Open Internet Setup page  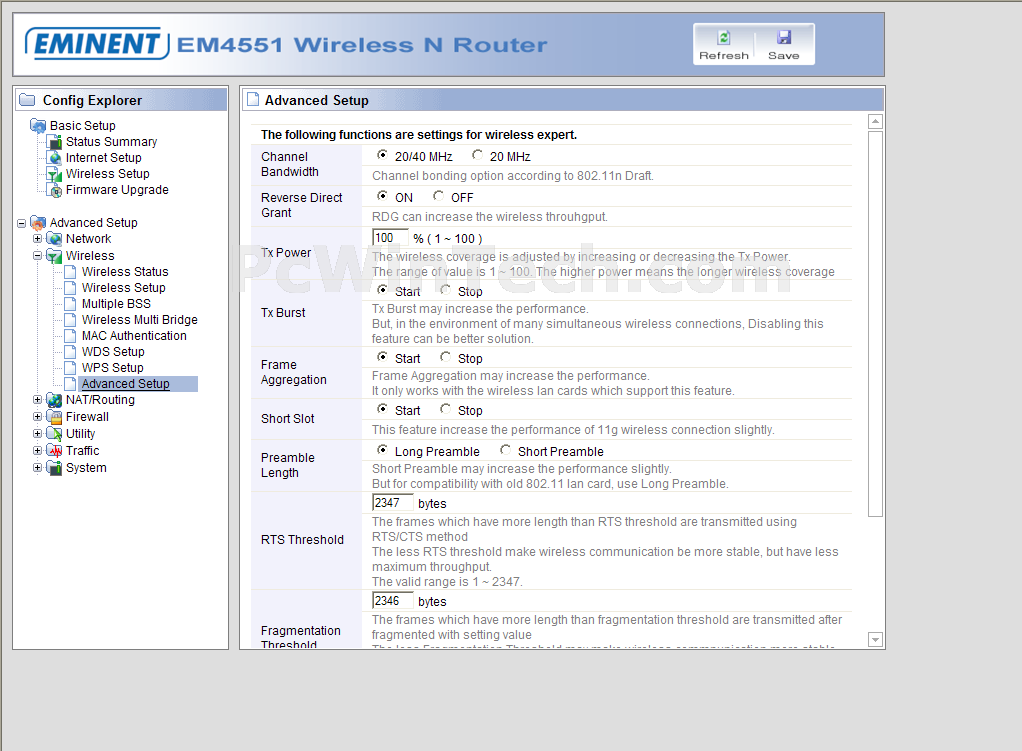tap(104, 158)
